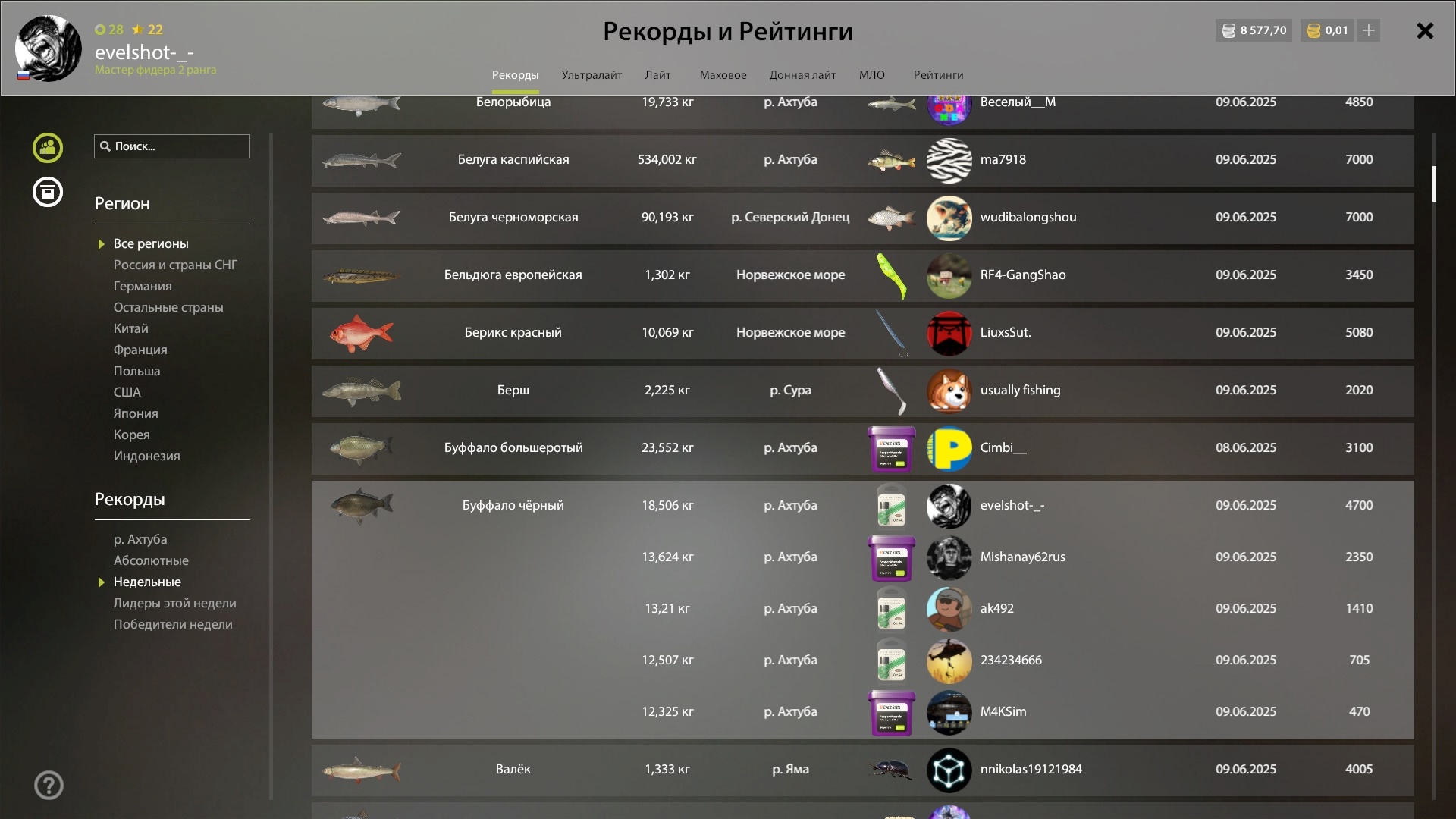Open the archive box icon below friends
The image size is (1456, 819).
(48, 192)
